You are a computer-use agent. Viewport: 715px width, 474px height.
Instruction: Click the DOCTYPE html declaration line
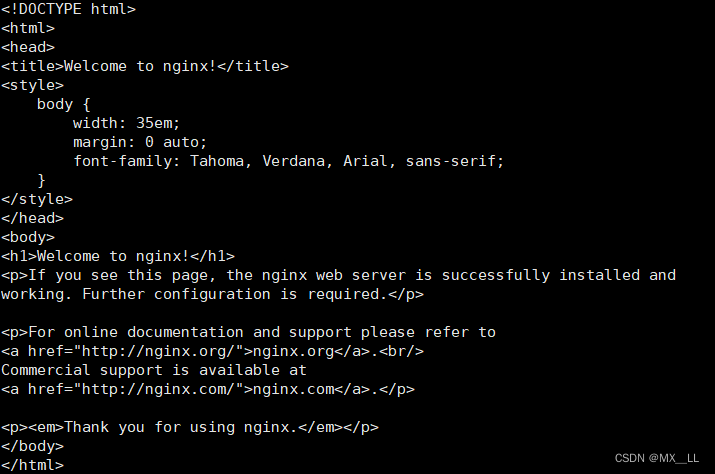[68, 9]
